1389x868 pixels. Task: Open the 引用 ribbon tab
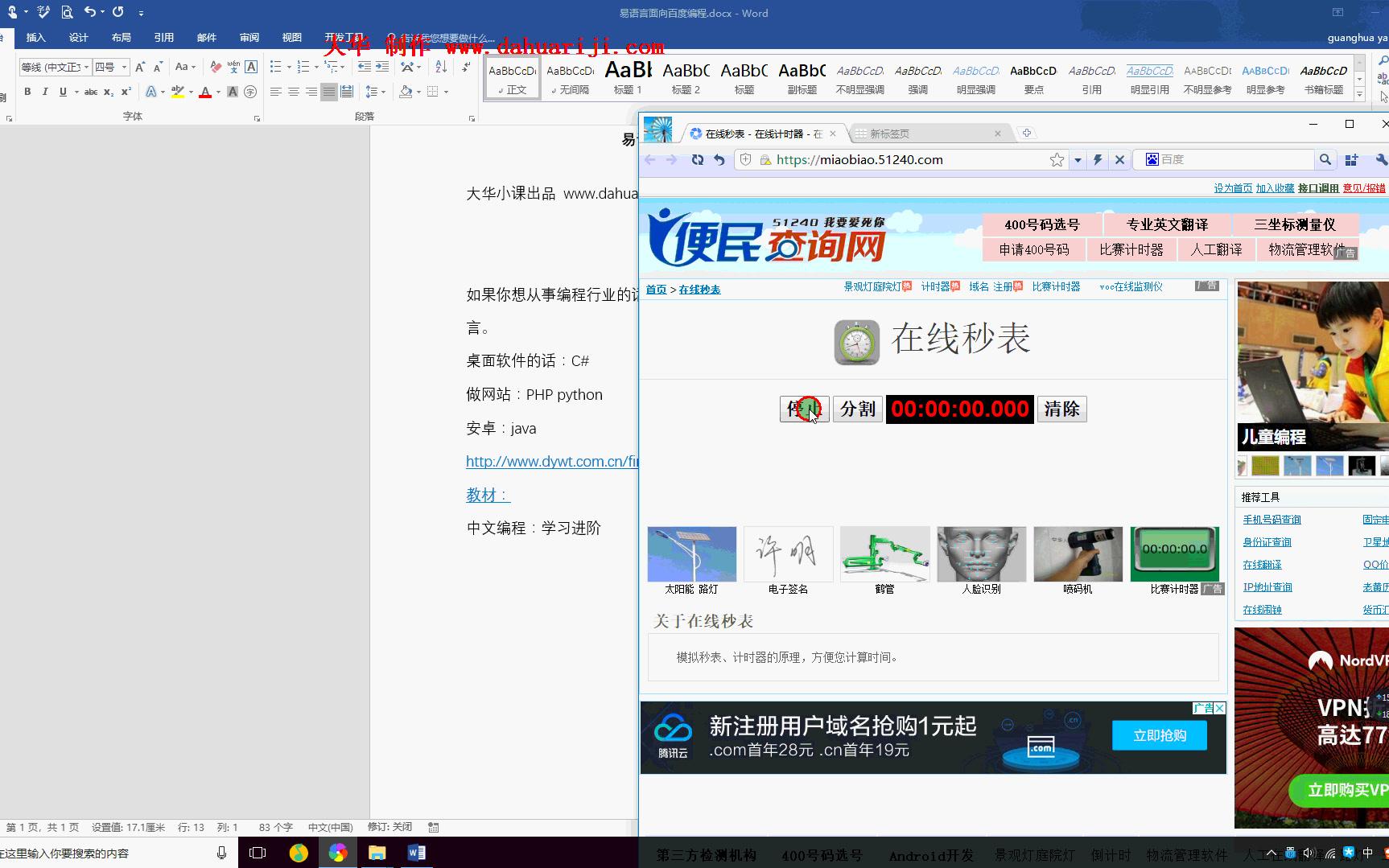164,38
